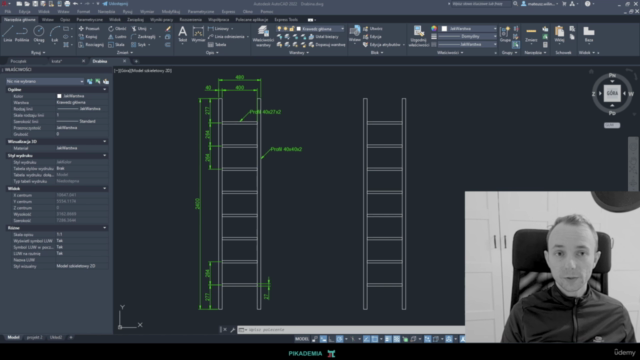Click the Linia odniesienia (leader) tool

[226, 37]
